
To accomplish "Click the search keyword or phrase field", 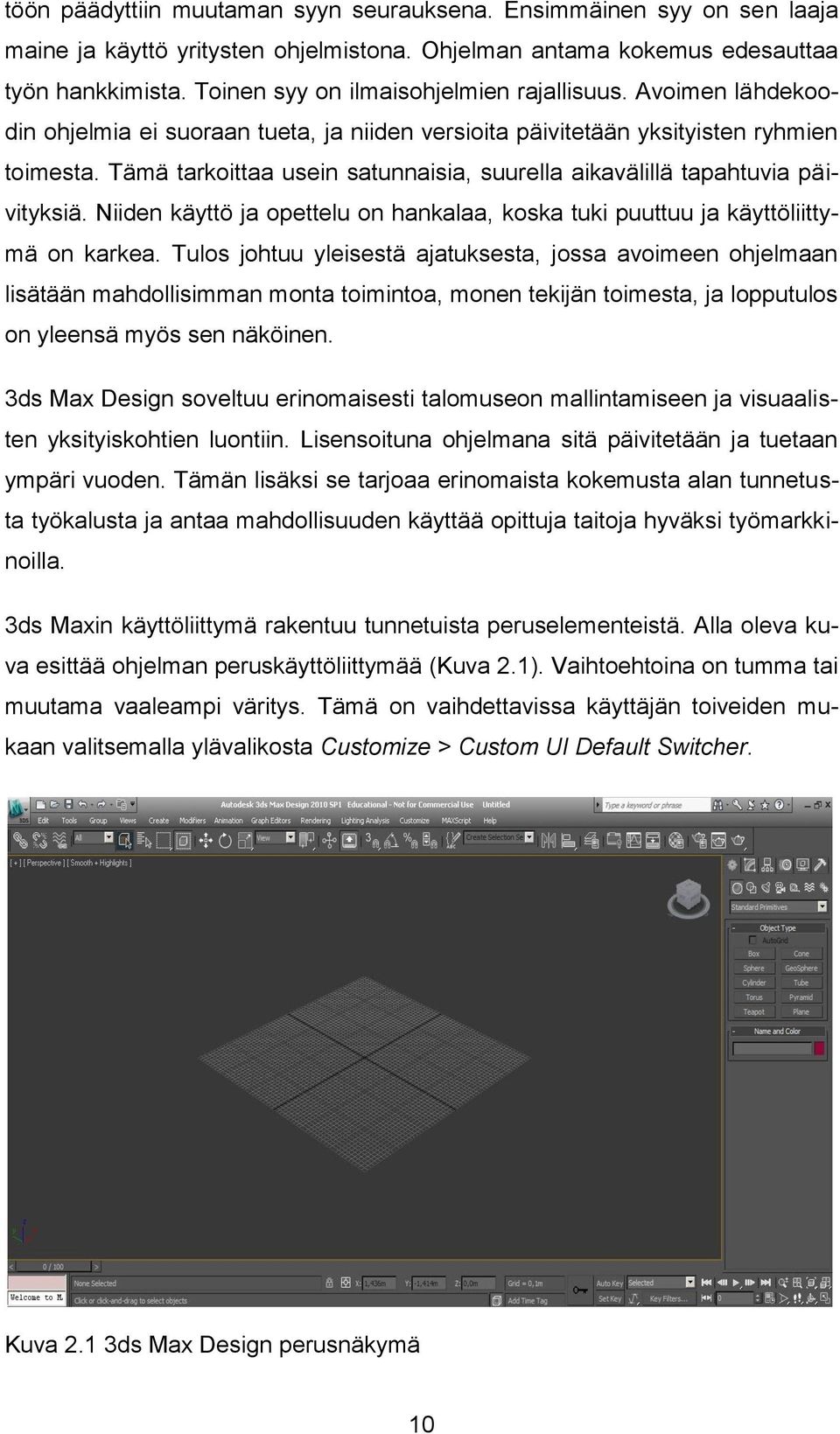I will [655, 805].
